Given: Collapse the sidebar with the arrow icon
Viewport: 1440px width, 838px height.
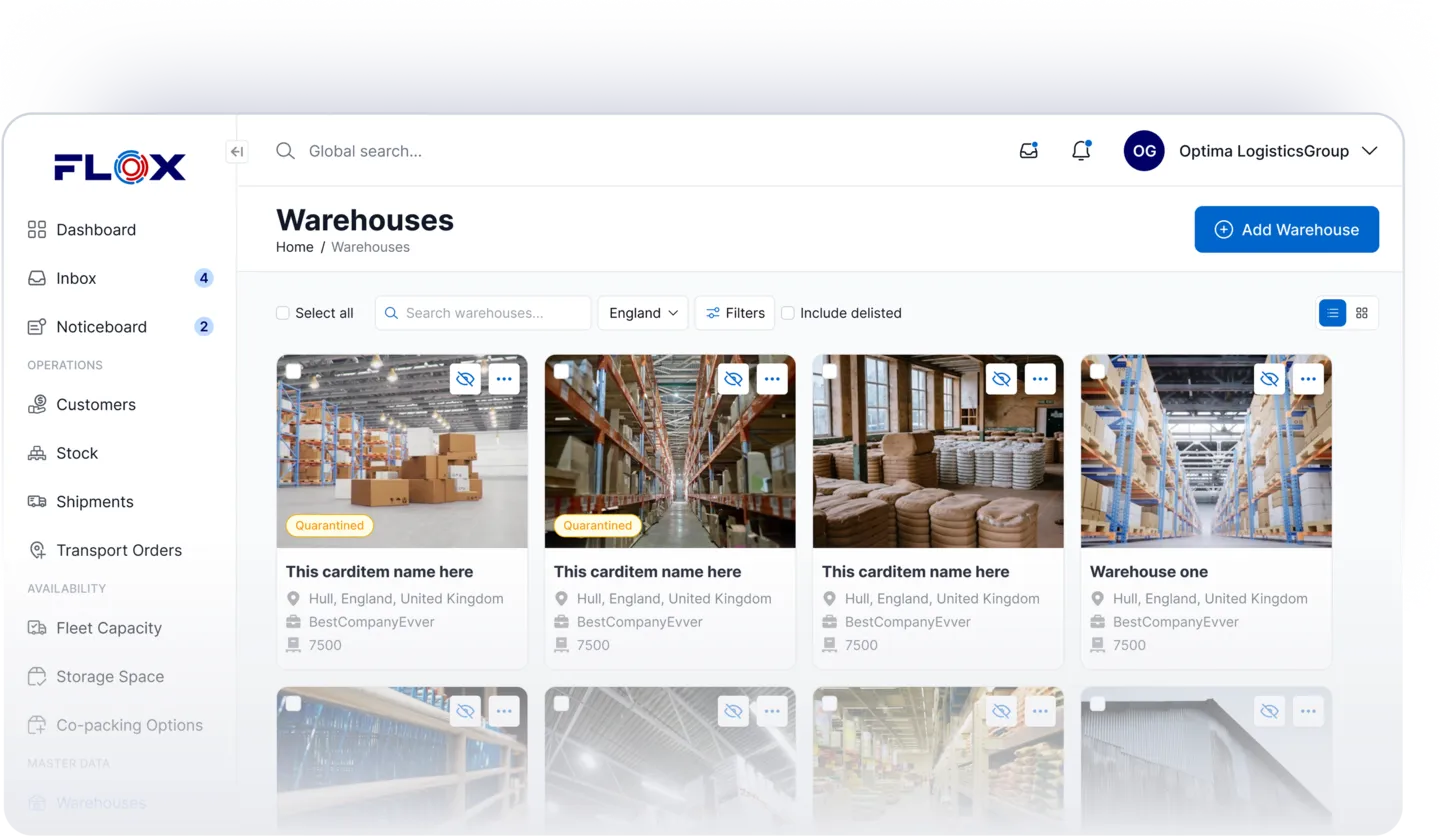Looking at the screenshot, I should tap(237, 152).
